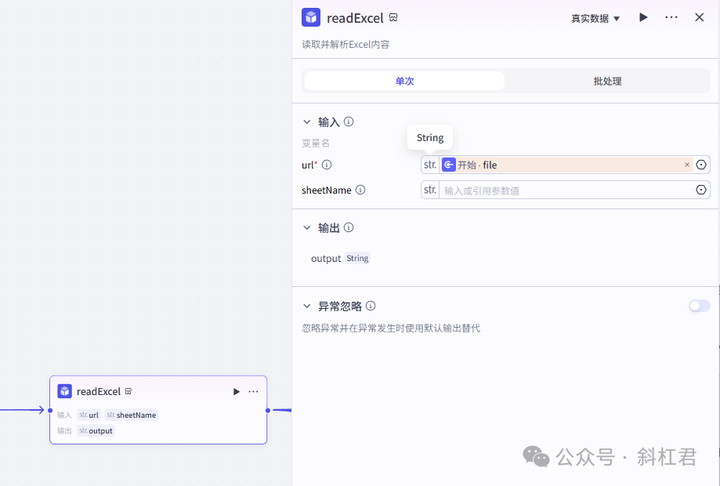Collapse the 异常忽略 section

pos(307,306)
